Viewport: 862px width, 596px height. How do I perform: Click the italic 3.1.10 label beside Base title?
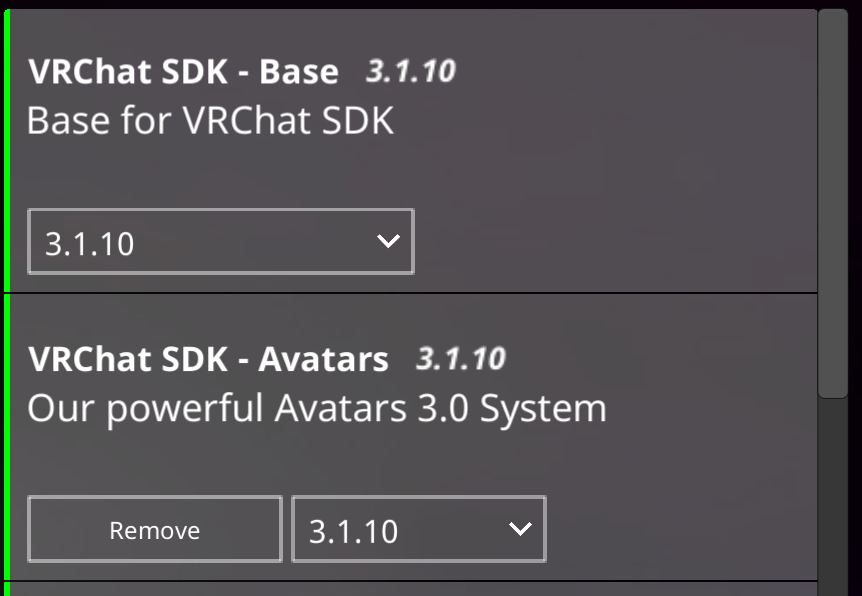coord(410,71)
